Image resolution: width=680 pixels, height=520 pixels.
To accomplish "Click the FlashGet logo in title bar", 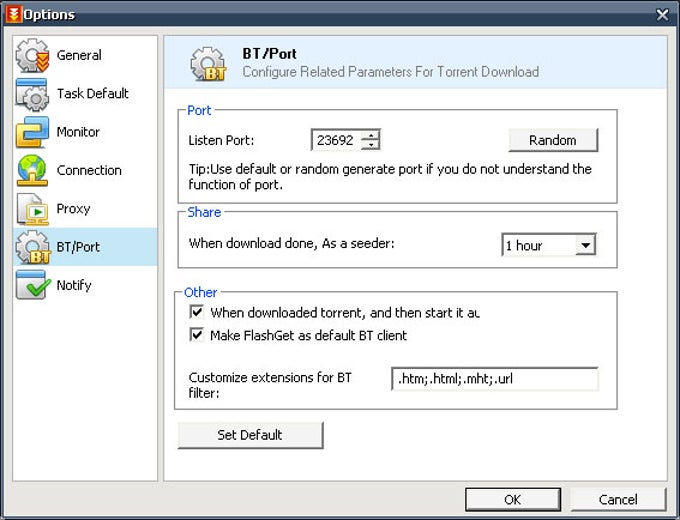I will click(13, 13).
